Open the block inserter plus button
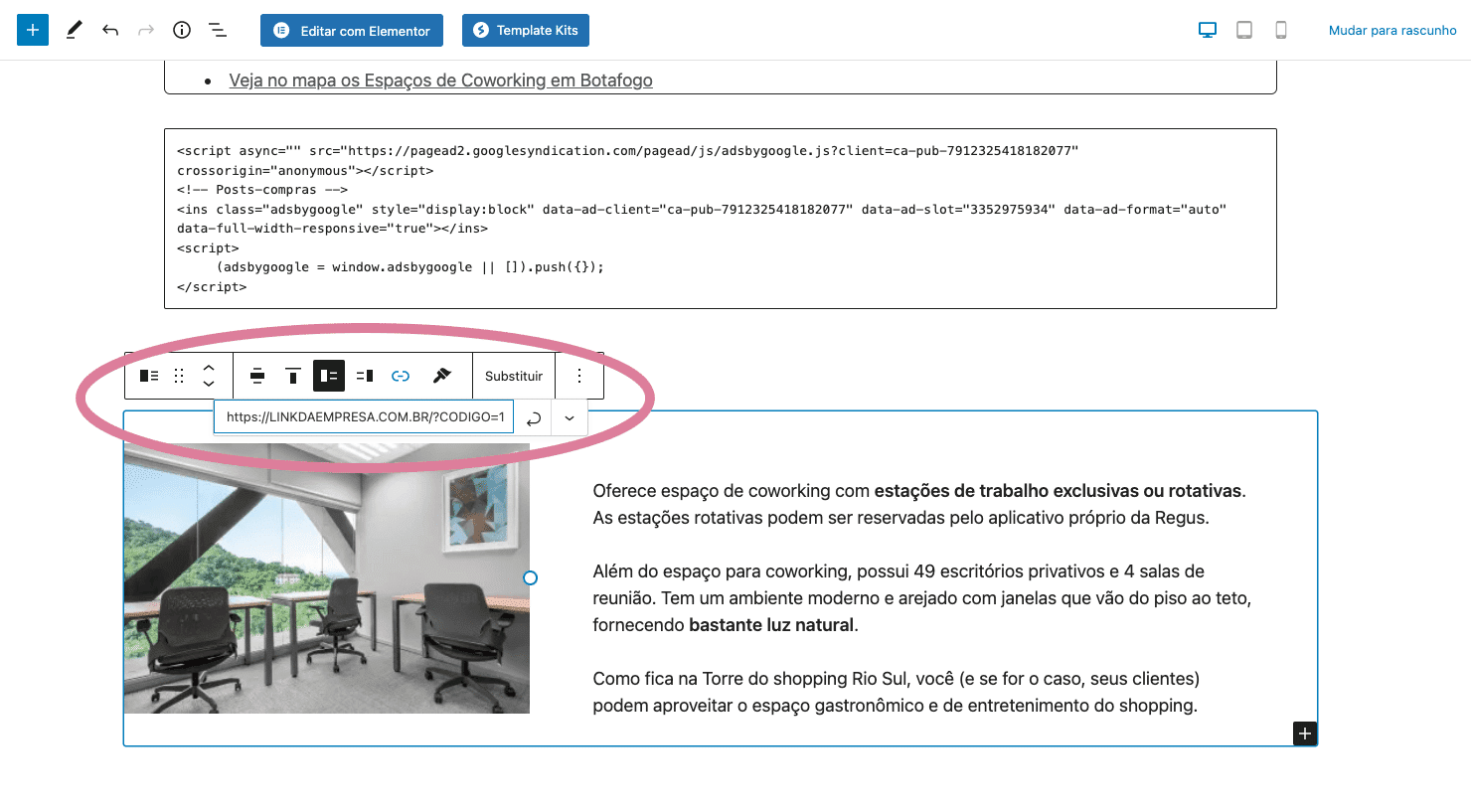 tap(33, 30)
